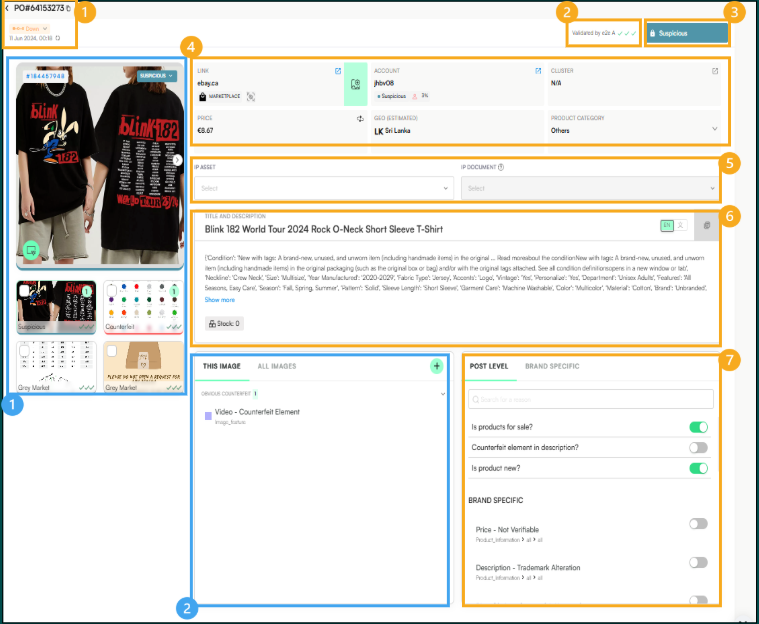759x624 pixels.
Task: Click the #184457948 image ID tag
Action: (x=45, y=76)
